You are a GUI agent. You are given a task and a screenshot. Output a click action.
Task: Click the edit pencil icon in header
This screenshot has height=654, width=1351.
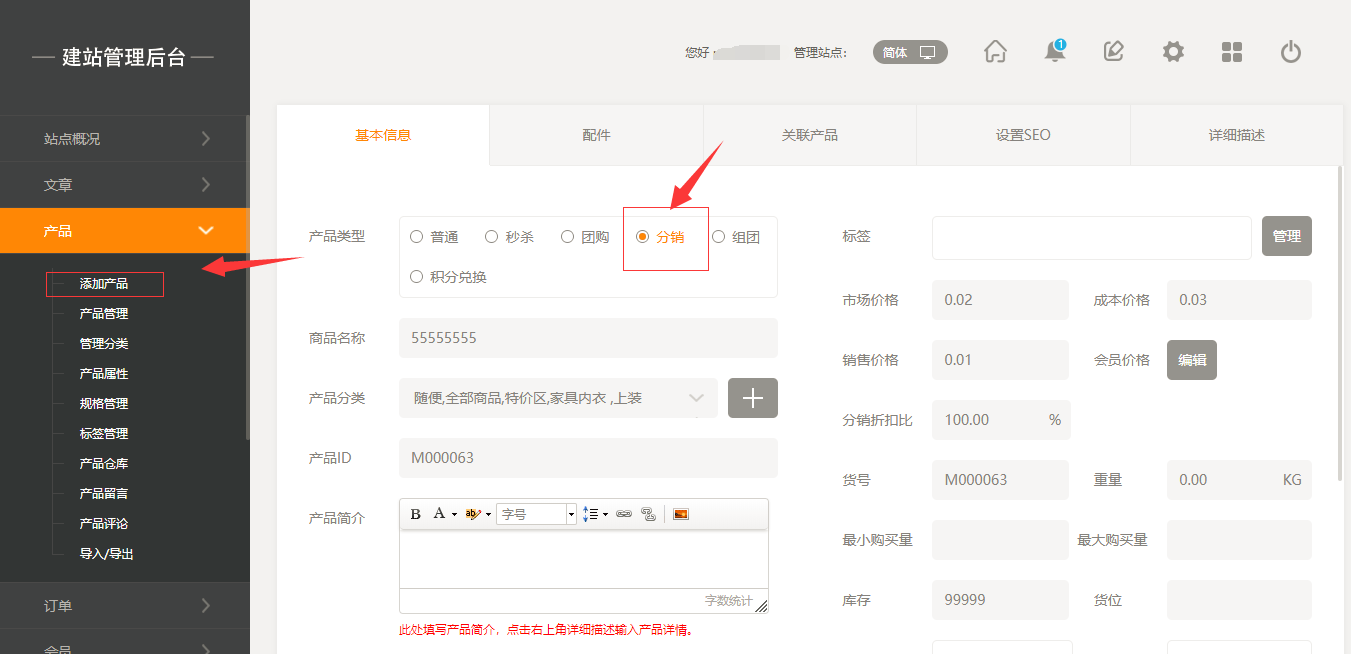[x=1113, y=52]
